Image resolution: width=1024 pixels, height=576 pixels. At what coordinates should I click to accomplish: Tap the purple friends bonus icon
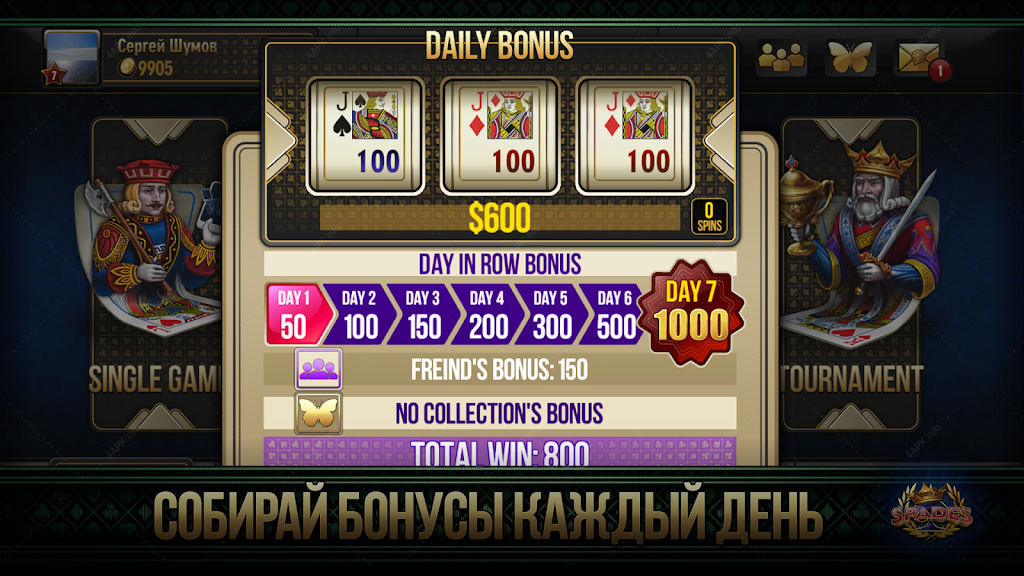click(x=319, y=369)
